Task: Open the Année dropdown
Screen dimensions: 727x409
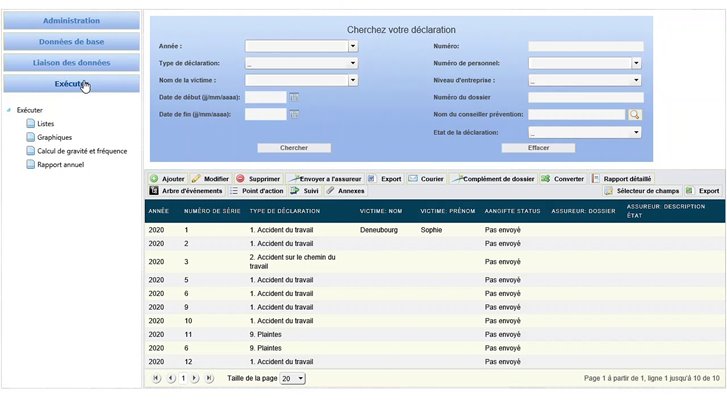Action: click(352, 45)
